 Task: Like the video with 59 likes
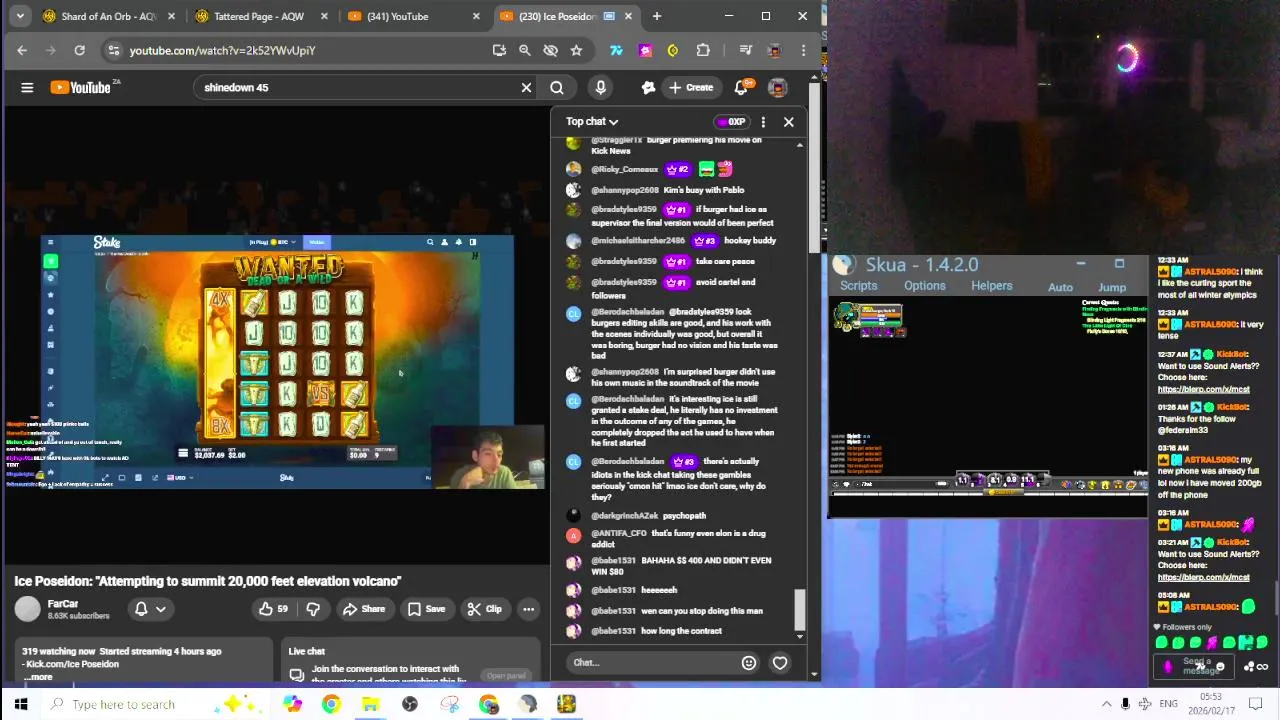tap(273, 609)
